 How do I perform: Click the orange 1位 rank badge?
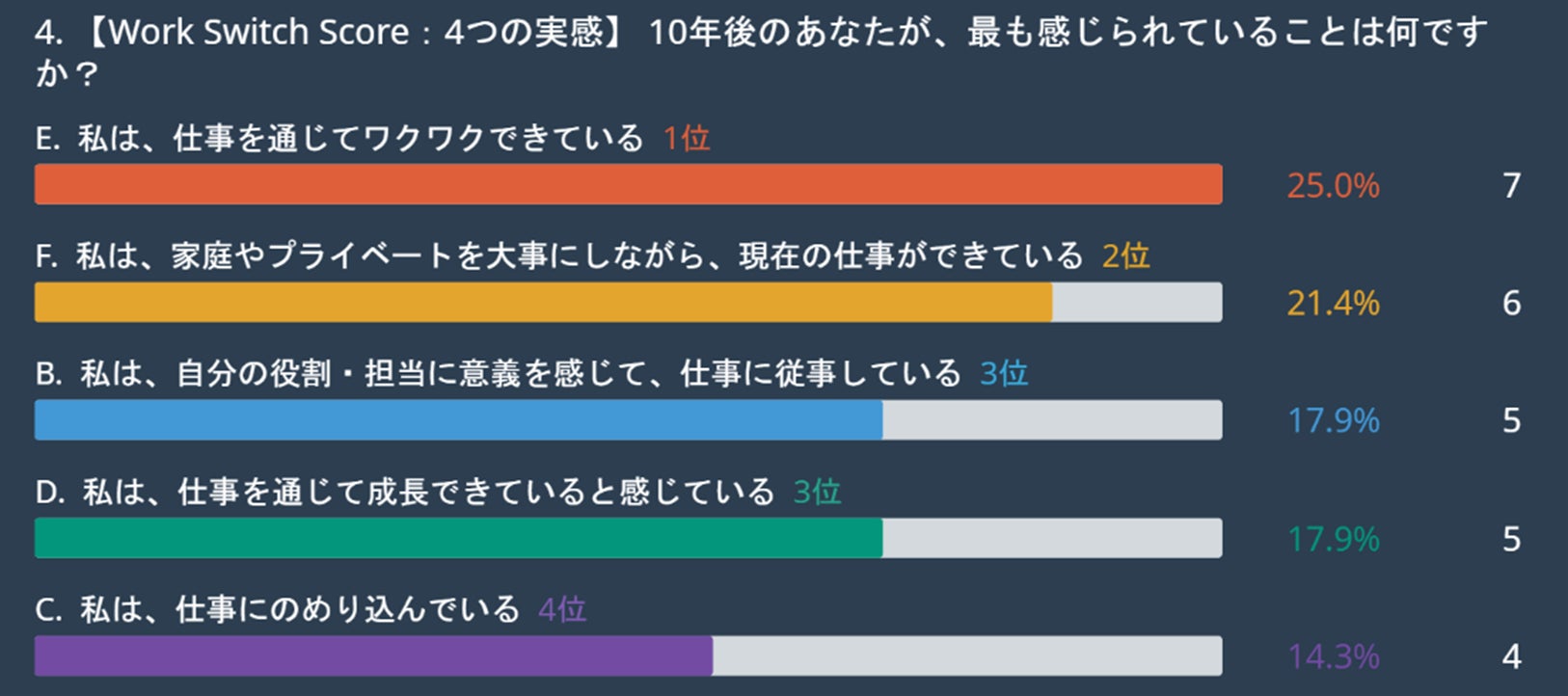[x=687, y=139]
